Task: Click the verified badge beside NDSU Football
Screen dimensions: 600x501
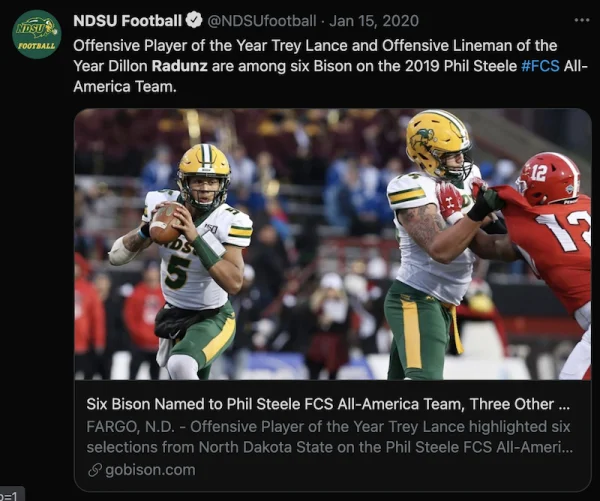Action: point(194,21)
